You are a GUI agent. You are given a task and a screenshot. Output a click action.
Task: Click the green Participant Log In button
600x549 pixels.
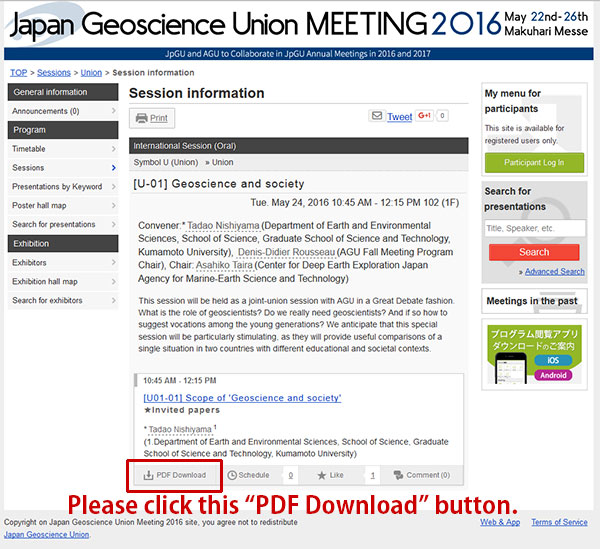(534, 163)
